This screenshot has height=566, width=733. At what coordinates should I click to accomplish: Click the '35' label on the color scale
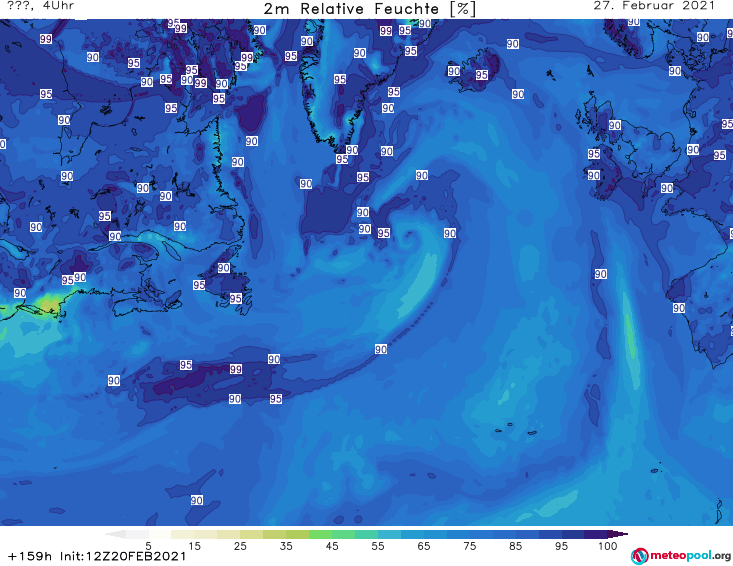click(286, 546)
